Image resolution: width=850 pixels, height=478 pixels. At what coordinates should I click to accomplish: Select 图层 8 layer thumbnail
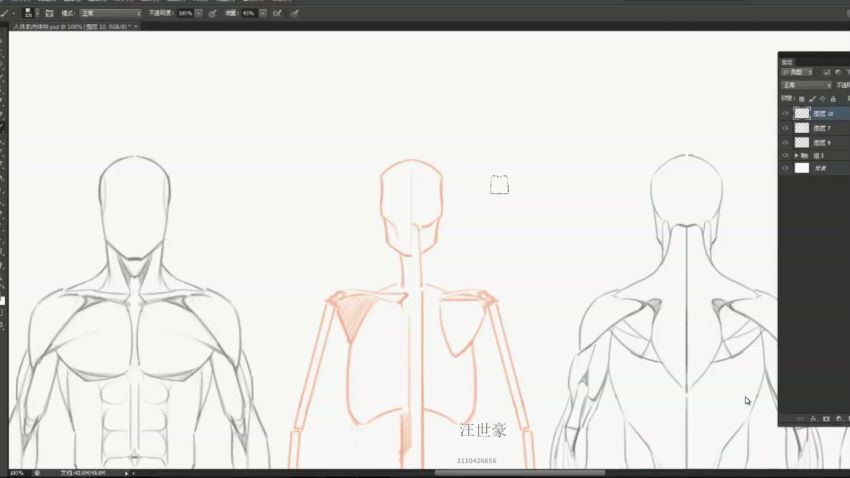tap(802, 143)
